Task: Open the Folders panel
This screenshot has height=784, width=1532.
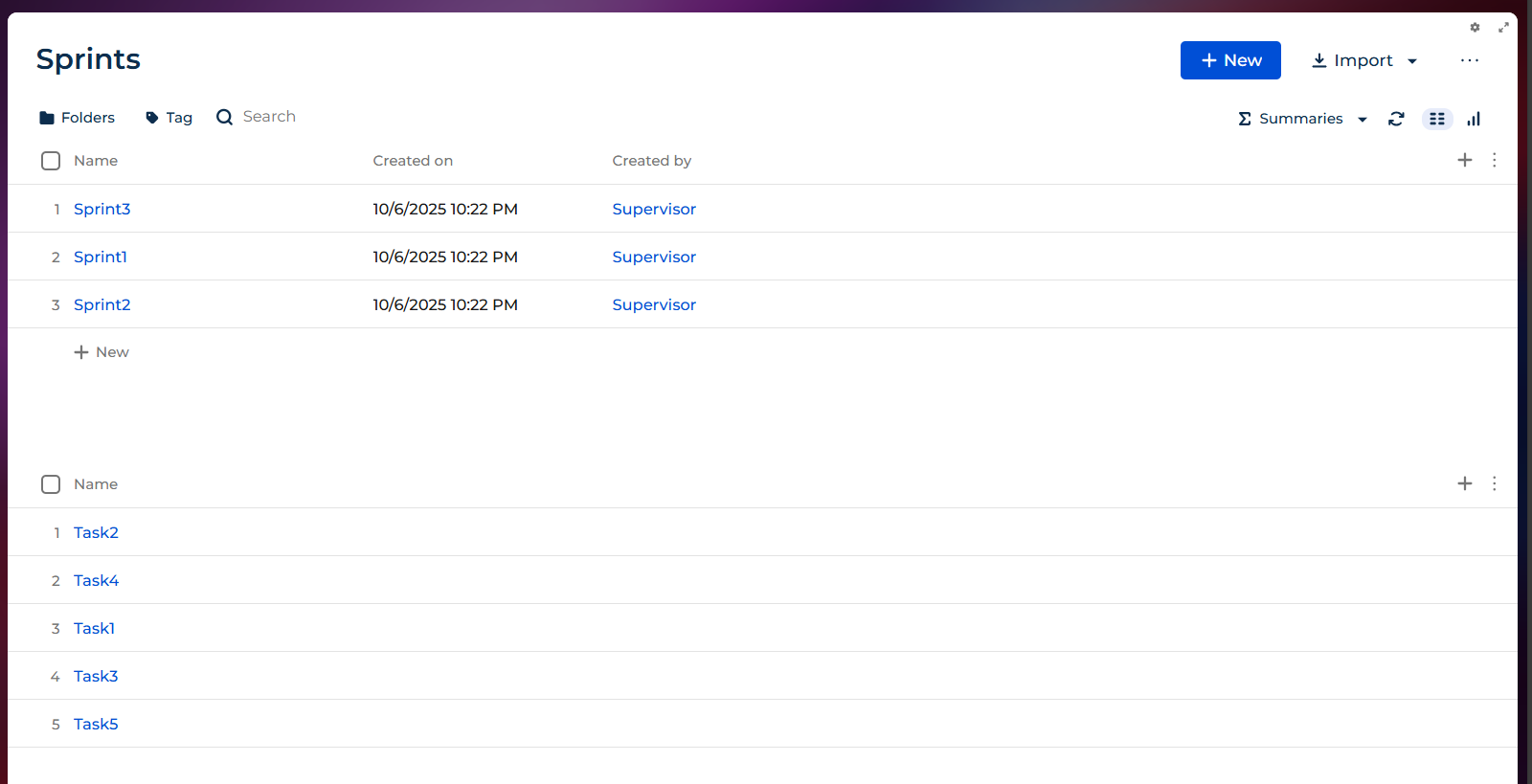Action: [77, 118]
